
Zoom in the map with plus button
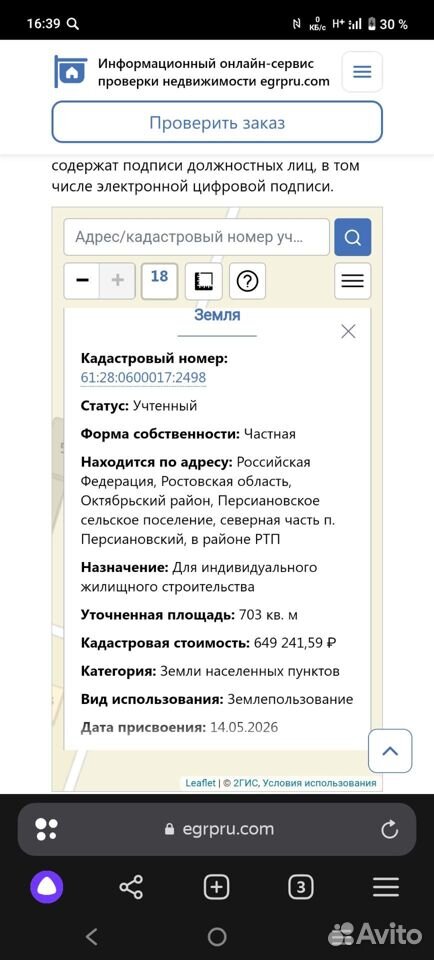coord(118,280)
